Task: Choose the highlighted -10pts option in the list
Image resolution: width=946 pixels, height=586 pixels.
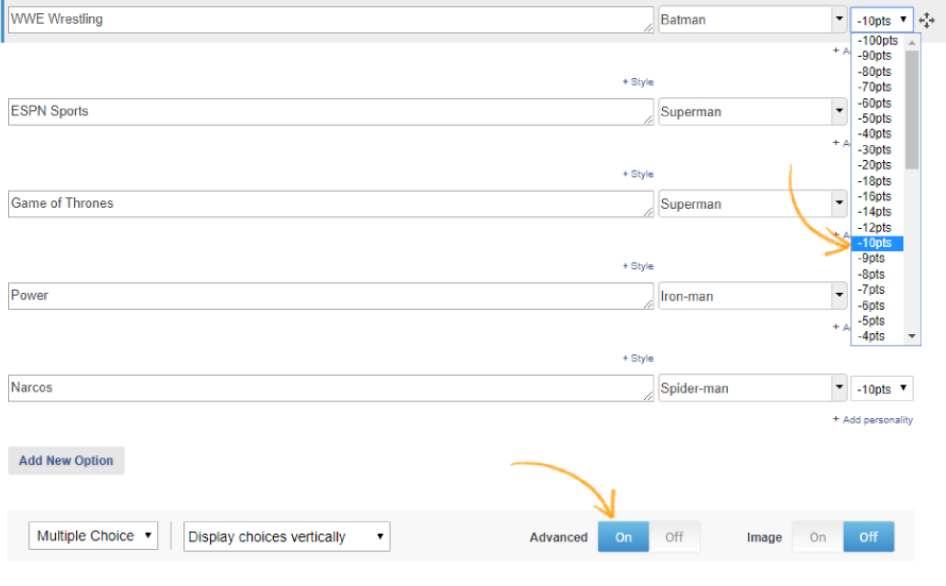Action: (876, 243)
